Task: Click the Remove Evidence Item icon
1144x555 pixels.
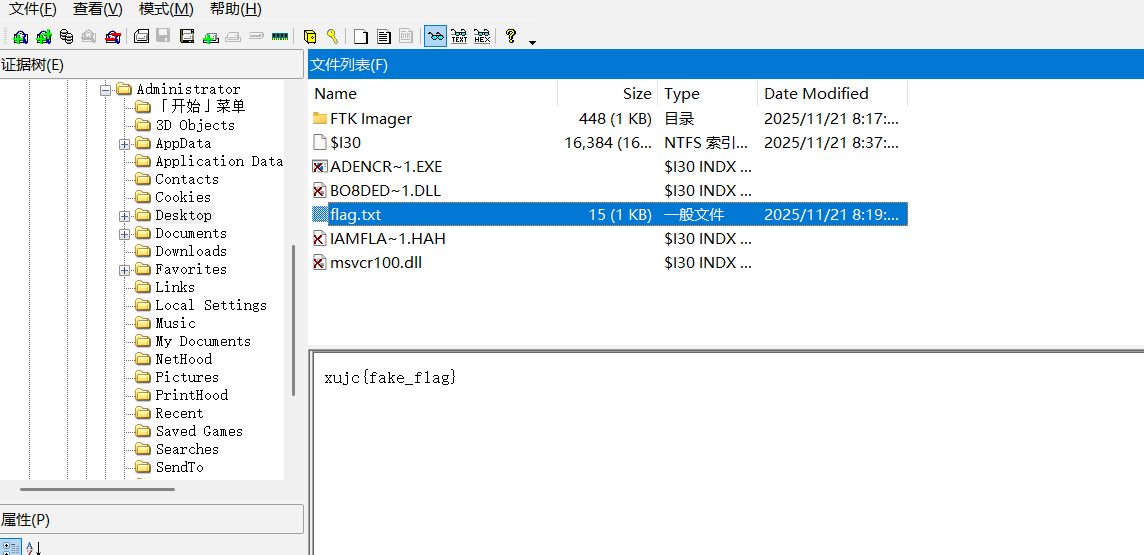Action: tap(89, 37)
